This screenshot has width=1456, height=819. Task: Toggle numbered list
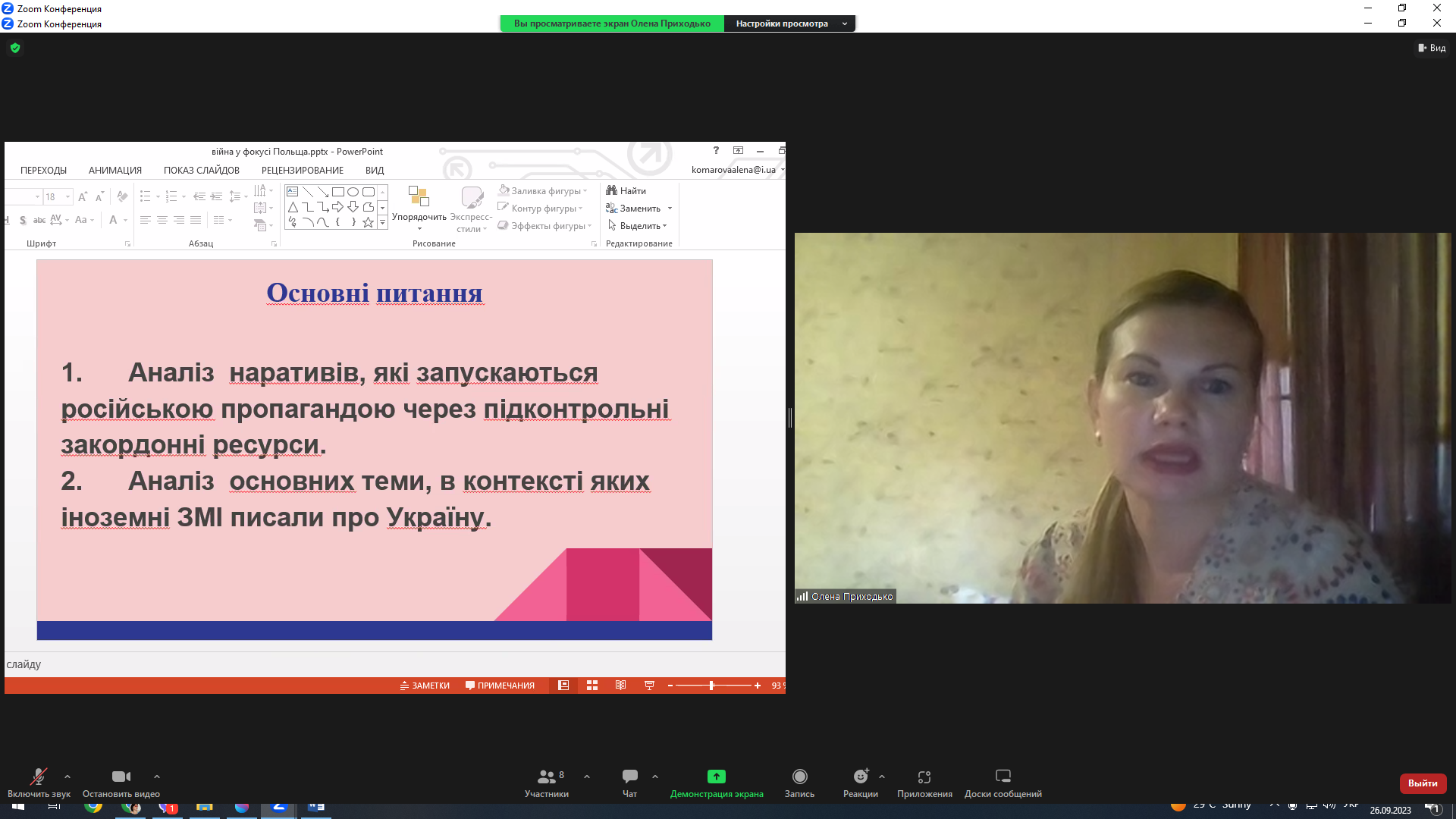click(171, 196)
